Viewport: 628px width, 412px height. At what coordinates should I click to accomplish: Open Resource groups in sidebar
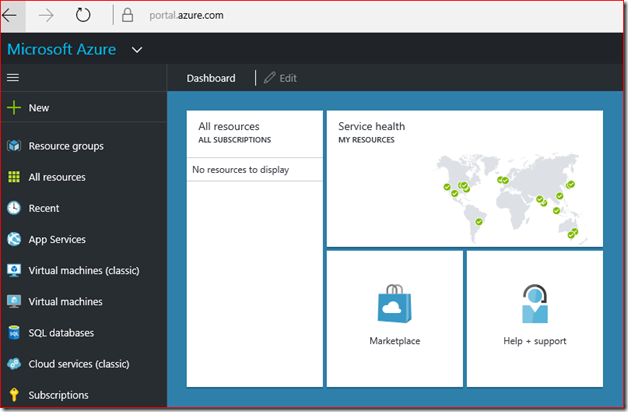click(x=66, y=146)
